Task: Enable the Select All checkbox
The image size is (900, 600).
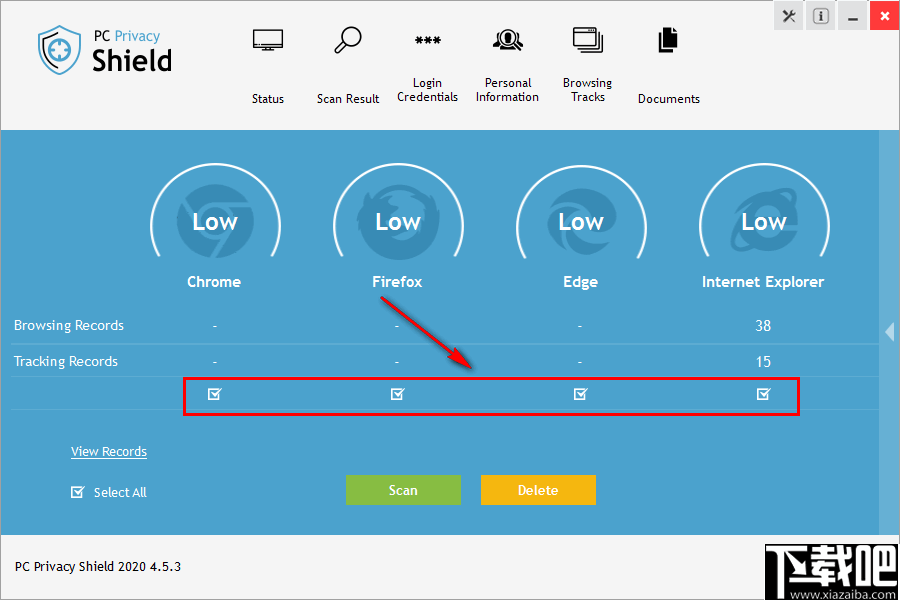Action: (77, 491)
